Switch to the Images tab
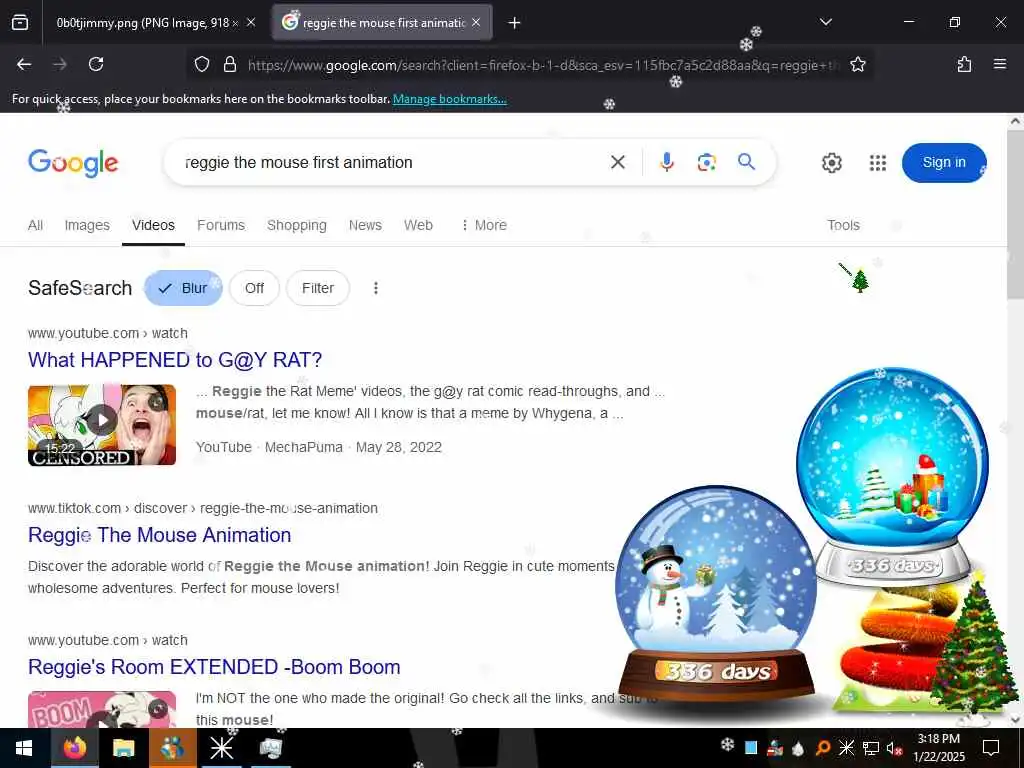The height and width of the screenshot is (768, 1024). pyautogui.click(x=87, y=225)
